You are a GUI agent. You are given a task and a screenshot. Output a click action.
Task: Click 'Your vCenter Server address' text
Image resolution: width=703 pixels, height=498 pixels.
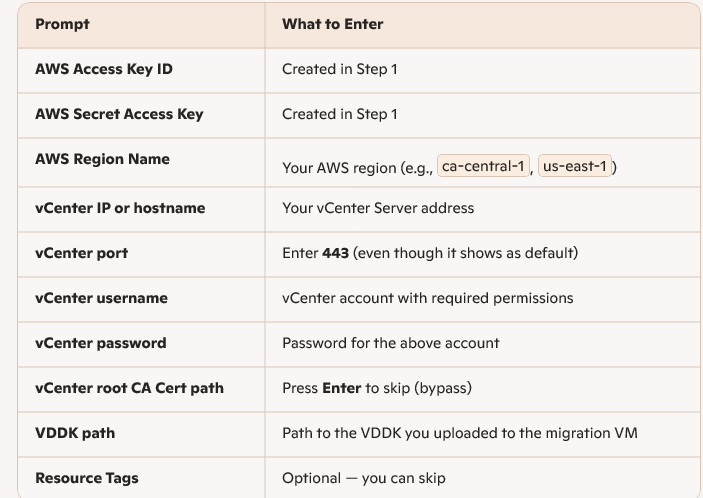(x=378, y=208)
